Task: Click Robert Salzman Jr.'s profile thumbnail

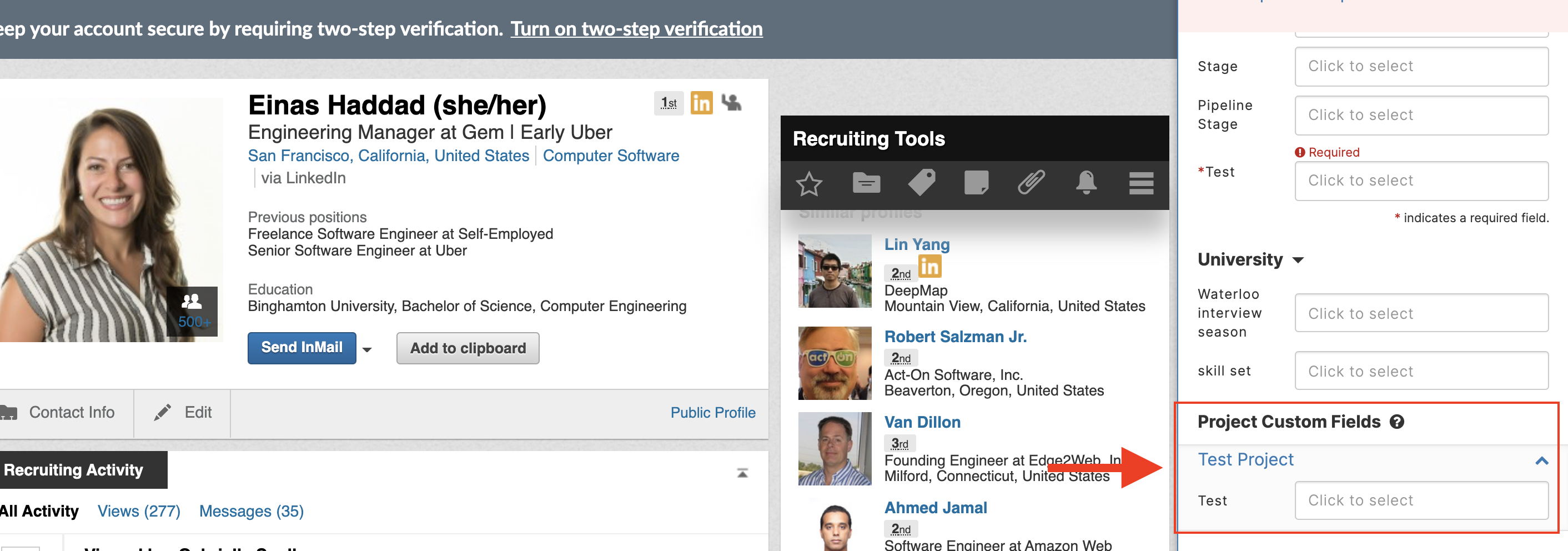Action: pos(835,363)
